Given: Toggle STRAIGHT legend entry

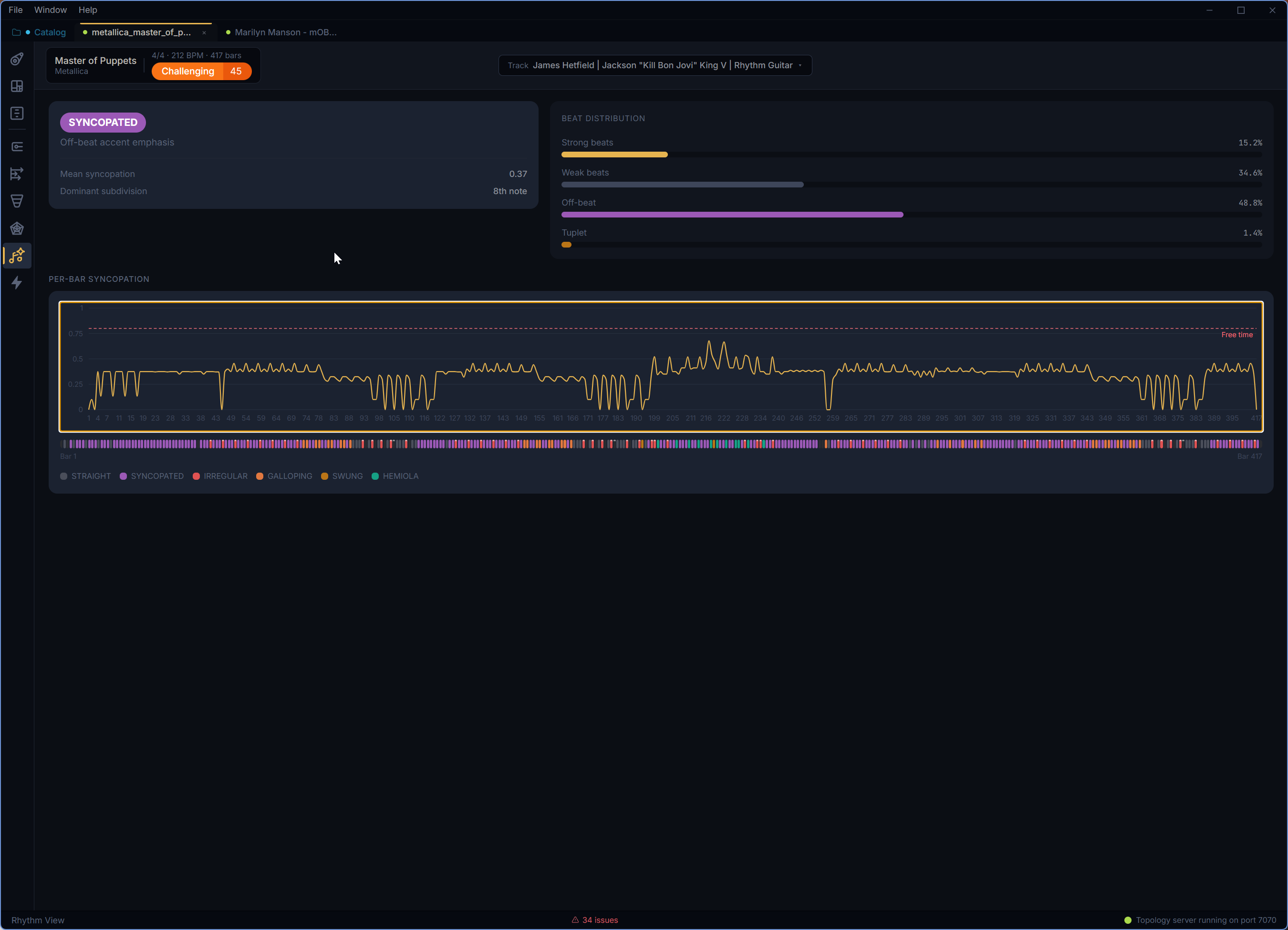Looking at the screenshot, I should click(x=86, y=476).
